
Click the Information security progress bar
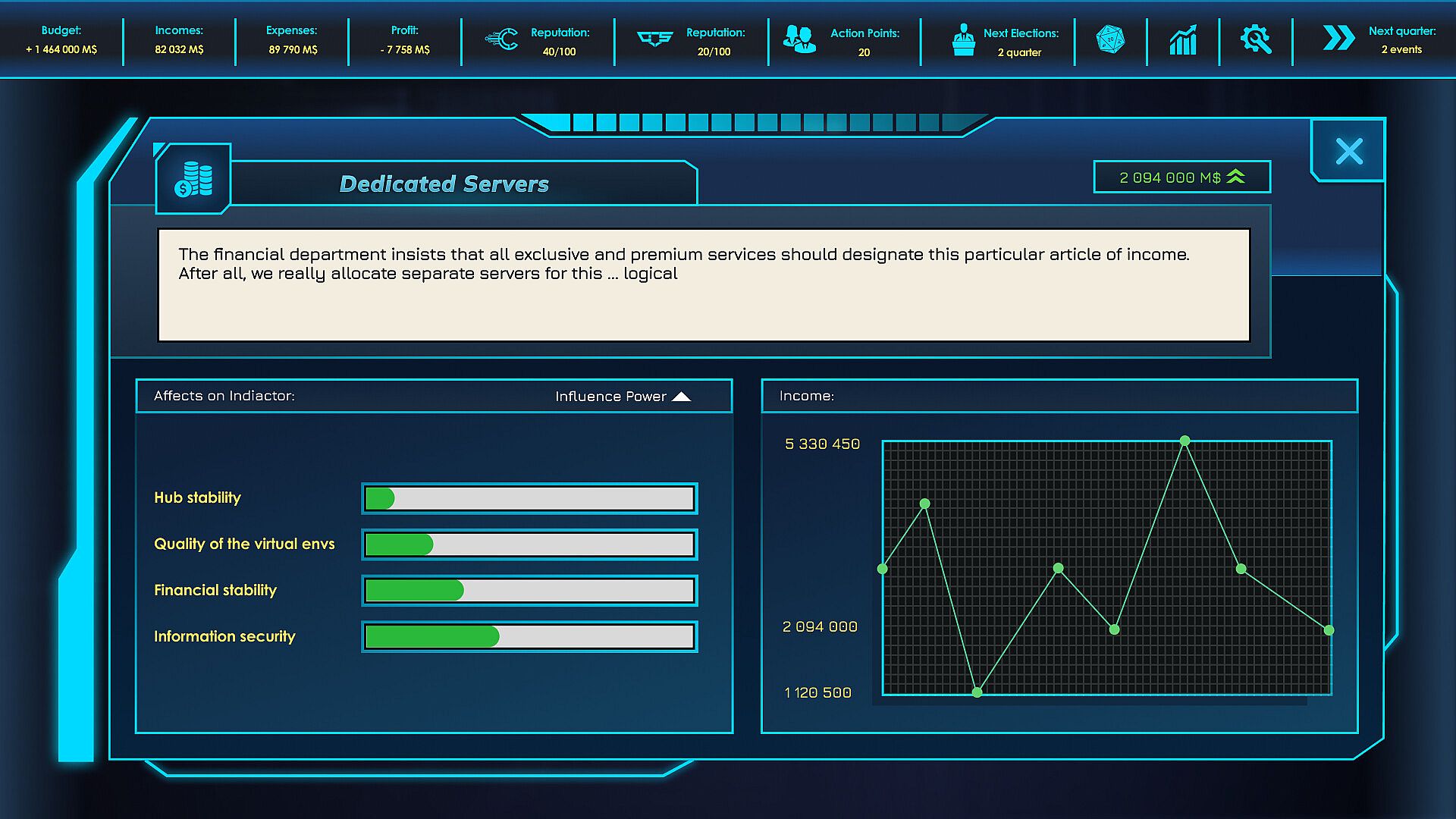pyautogui.click(x=529, y=637)
